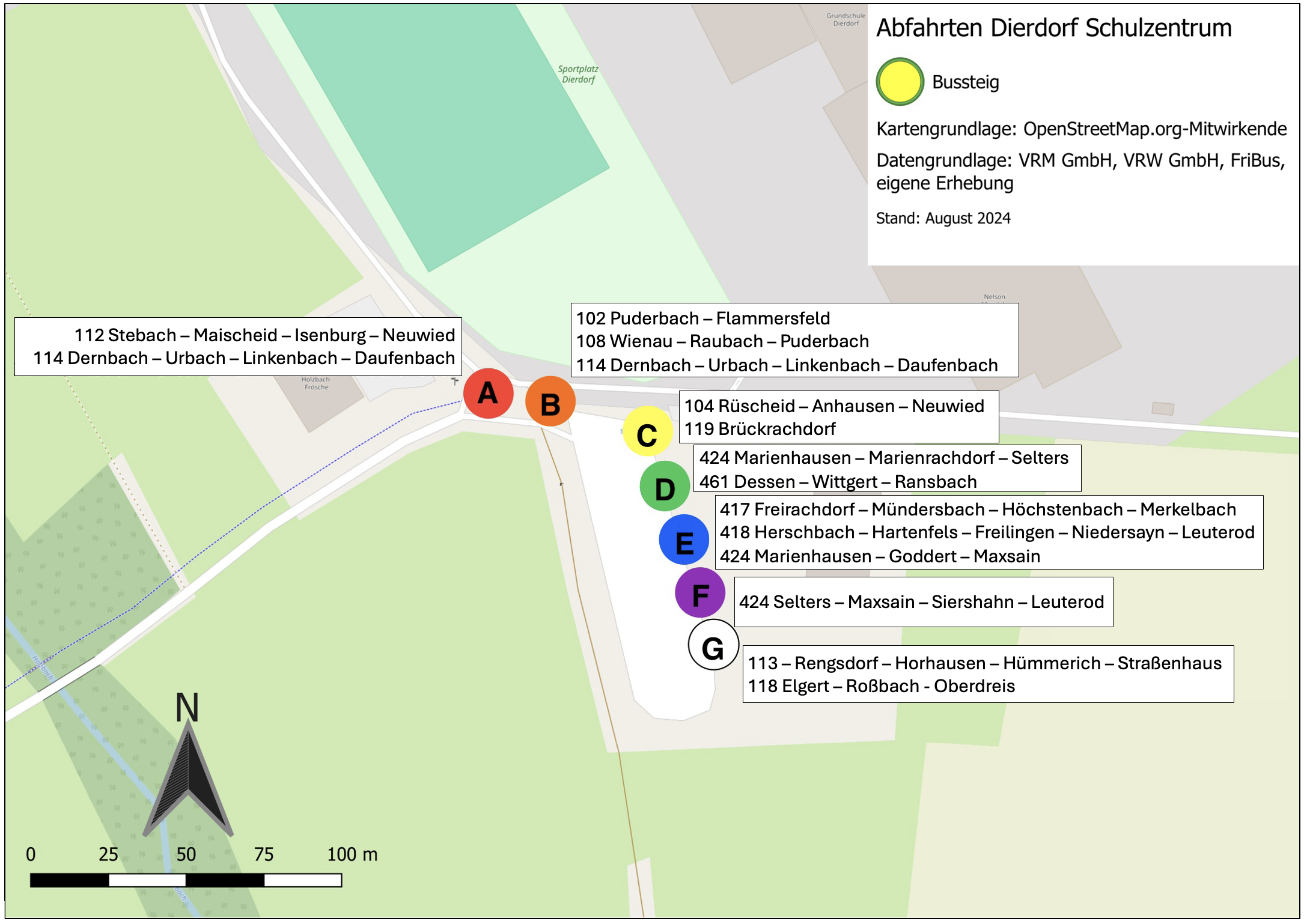The height and width of the screenshot is (924, 1304).
Task: Select the 118 Elgert – Roßbach route text
Action: (881, 686)
